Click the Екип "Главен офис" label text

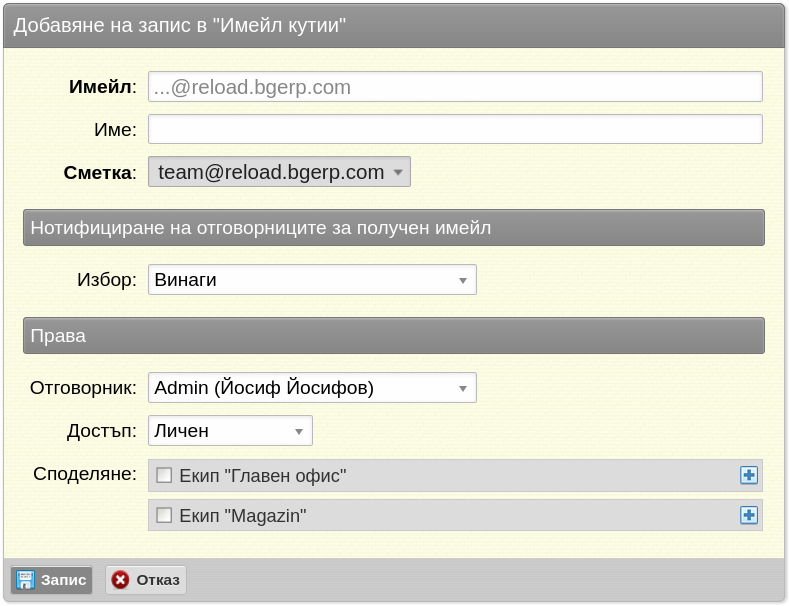(263, 476)
